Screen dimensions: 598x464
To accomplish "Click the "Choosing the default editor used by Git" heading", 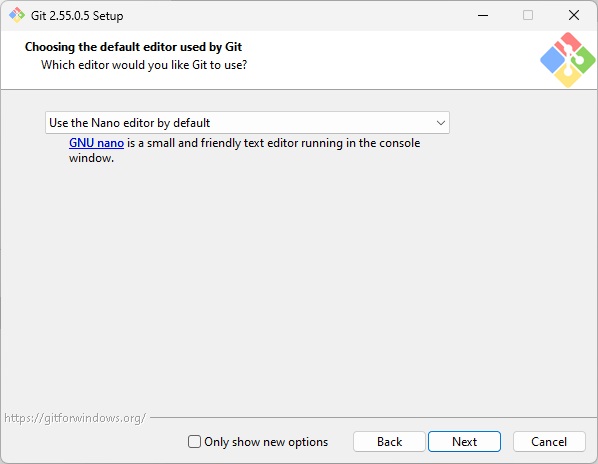I will pos(133,47).
